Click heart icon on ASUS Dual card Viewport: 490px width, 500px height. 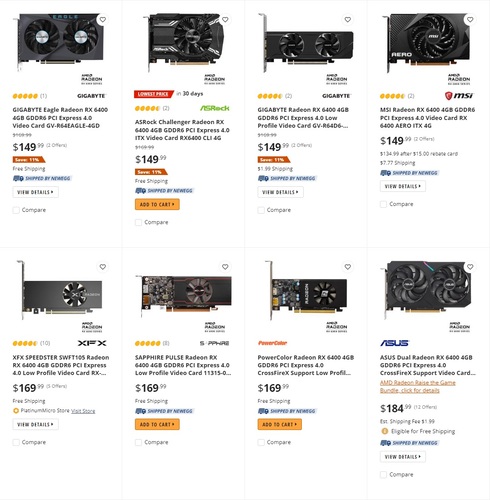pyautogui.click(x=470, y=267)
